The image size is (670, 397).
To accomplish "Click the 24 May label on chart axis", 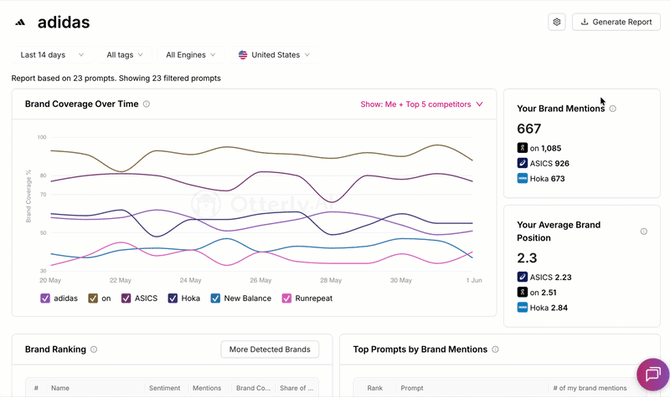I will pos(190,280).
